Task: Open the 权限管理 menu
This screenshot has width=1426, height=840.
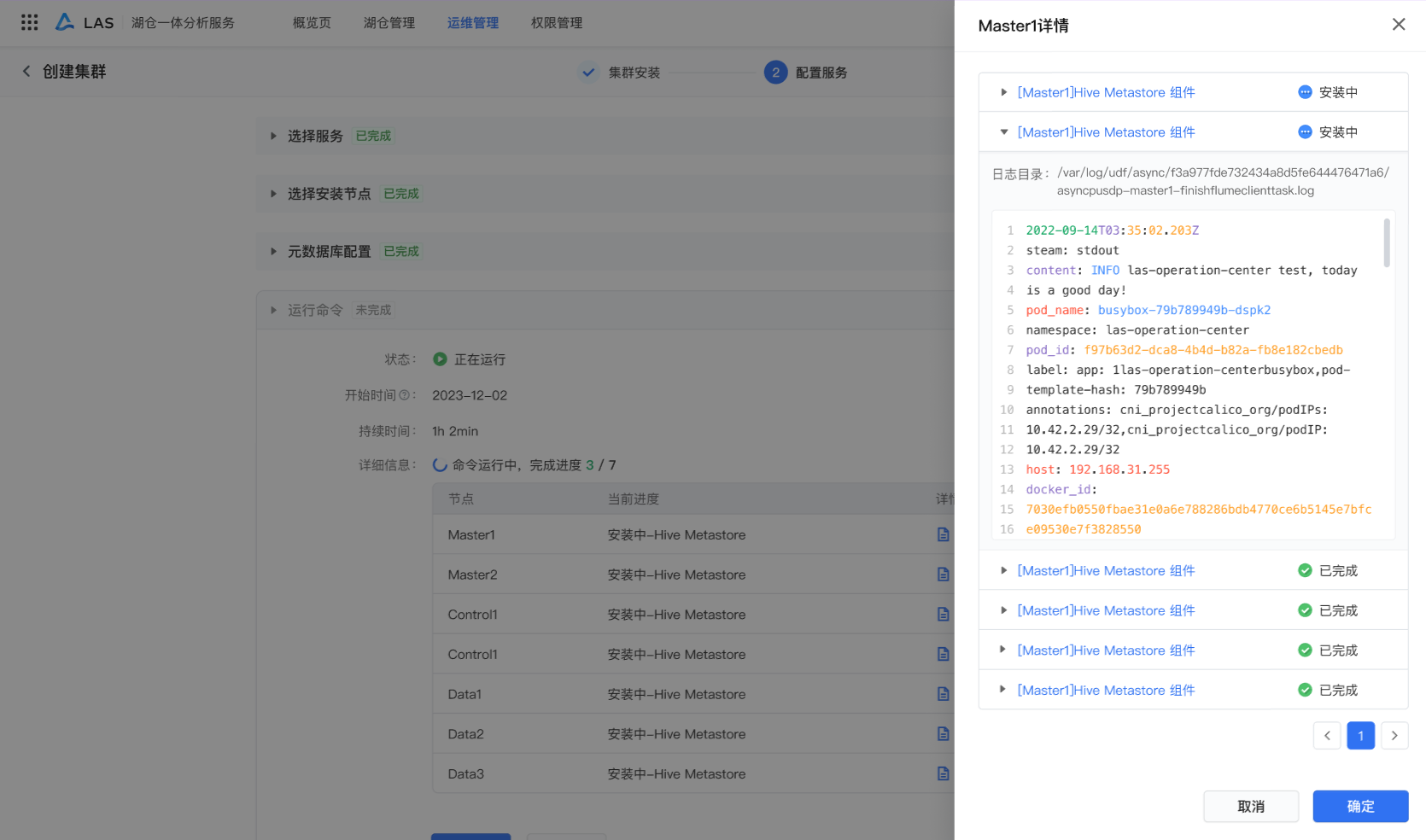Action: (557, 23)
